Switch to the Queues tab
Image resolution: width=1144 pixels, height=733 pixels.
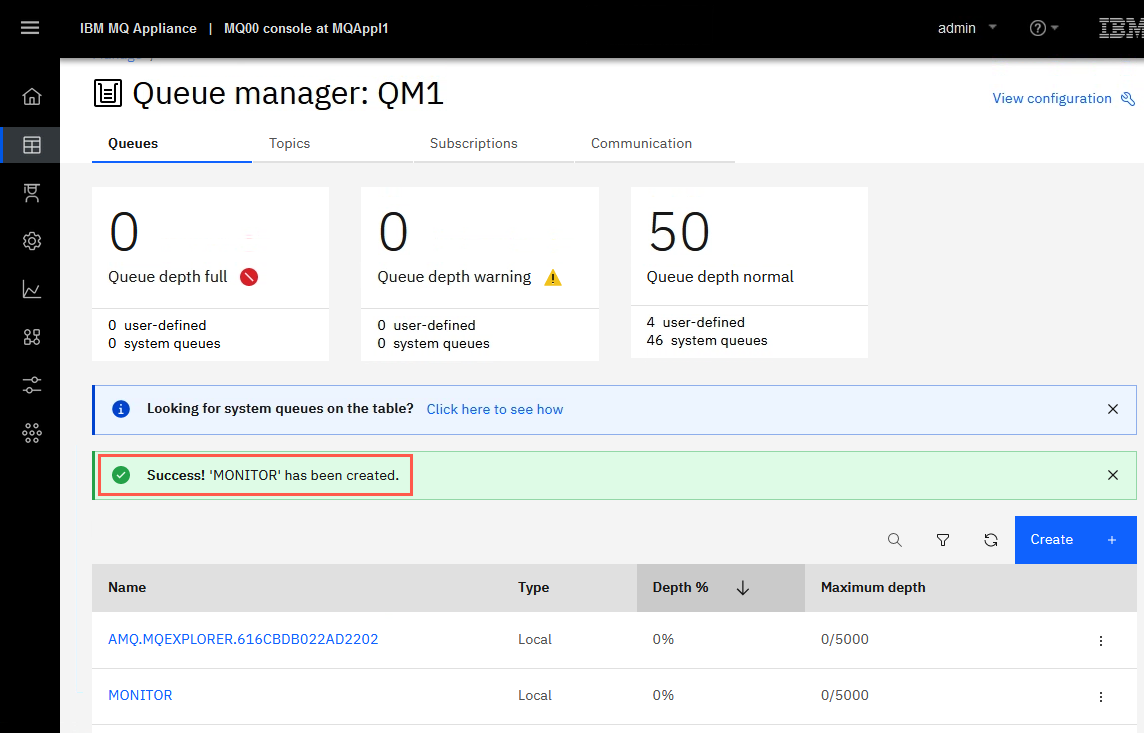coord(171,144)
